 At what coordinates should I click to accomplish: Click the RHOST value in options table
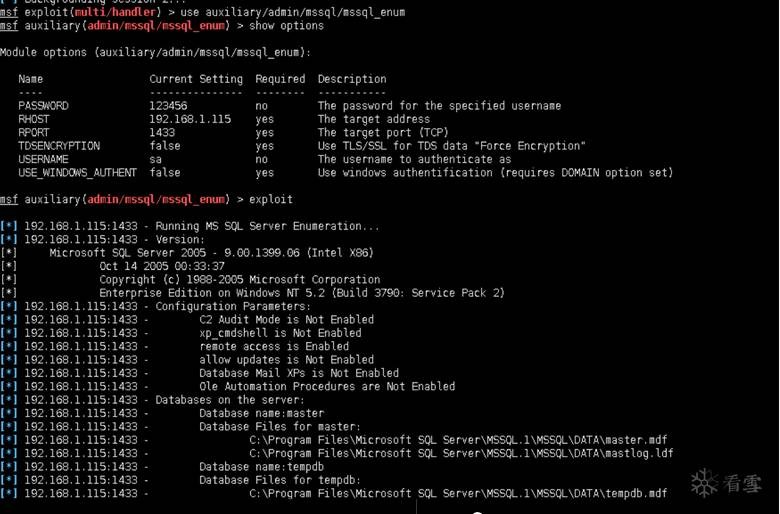click(190, 119)
